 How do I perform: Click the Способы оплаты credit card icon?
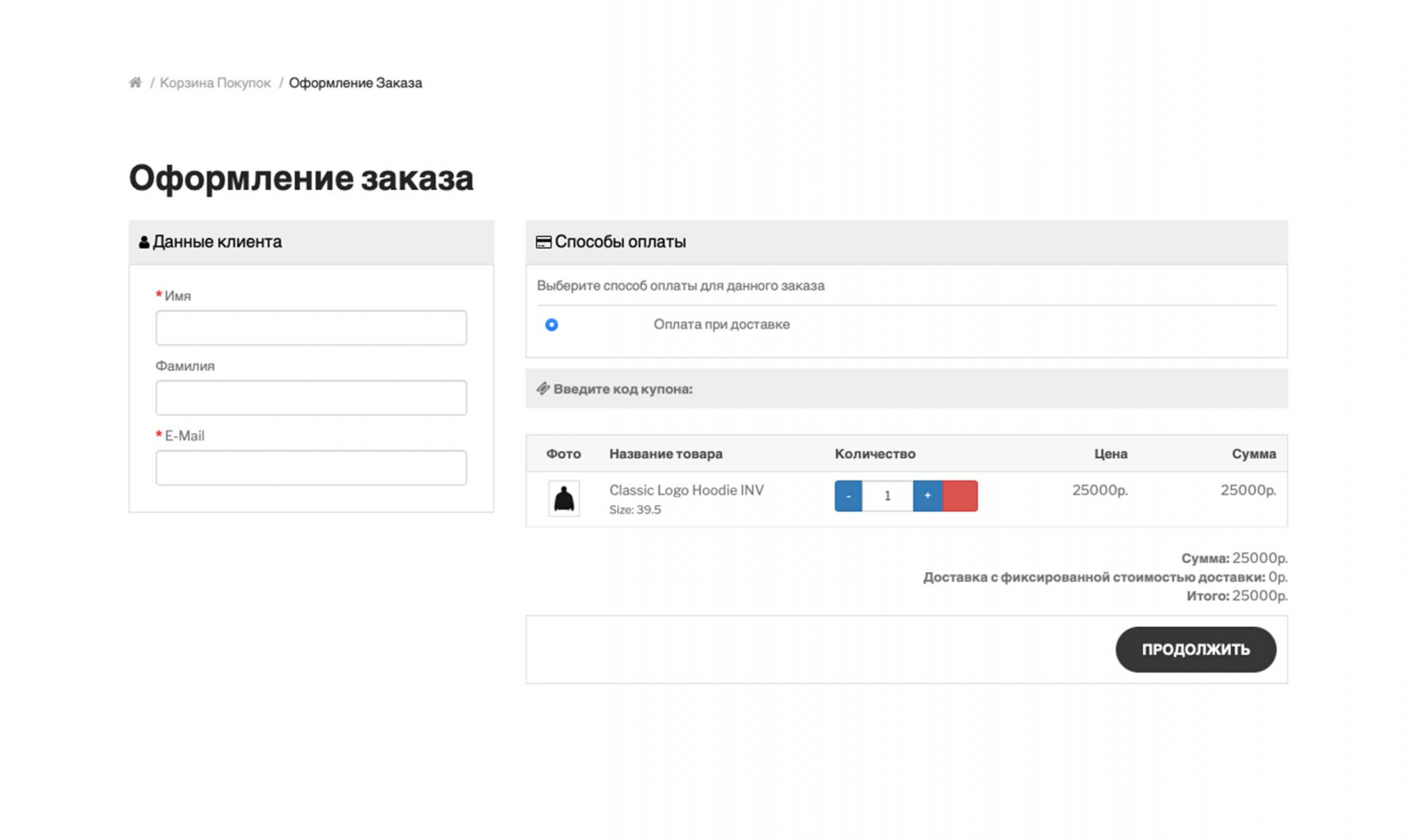[x=544, y=242]
